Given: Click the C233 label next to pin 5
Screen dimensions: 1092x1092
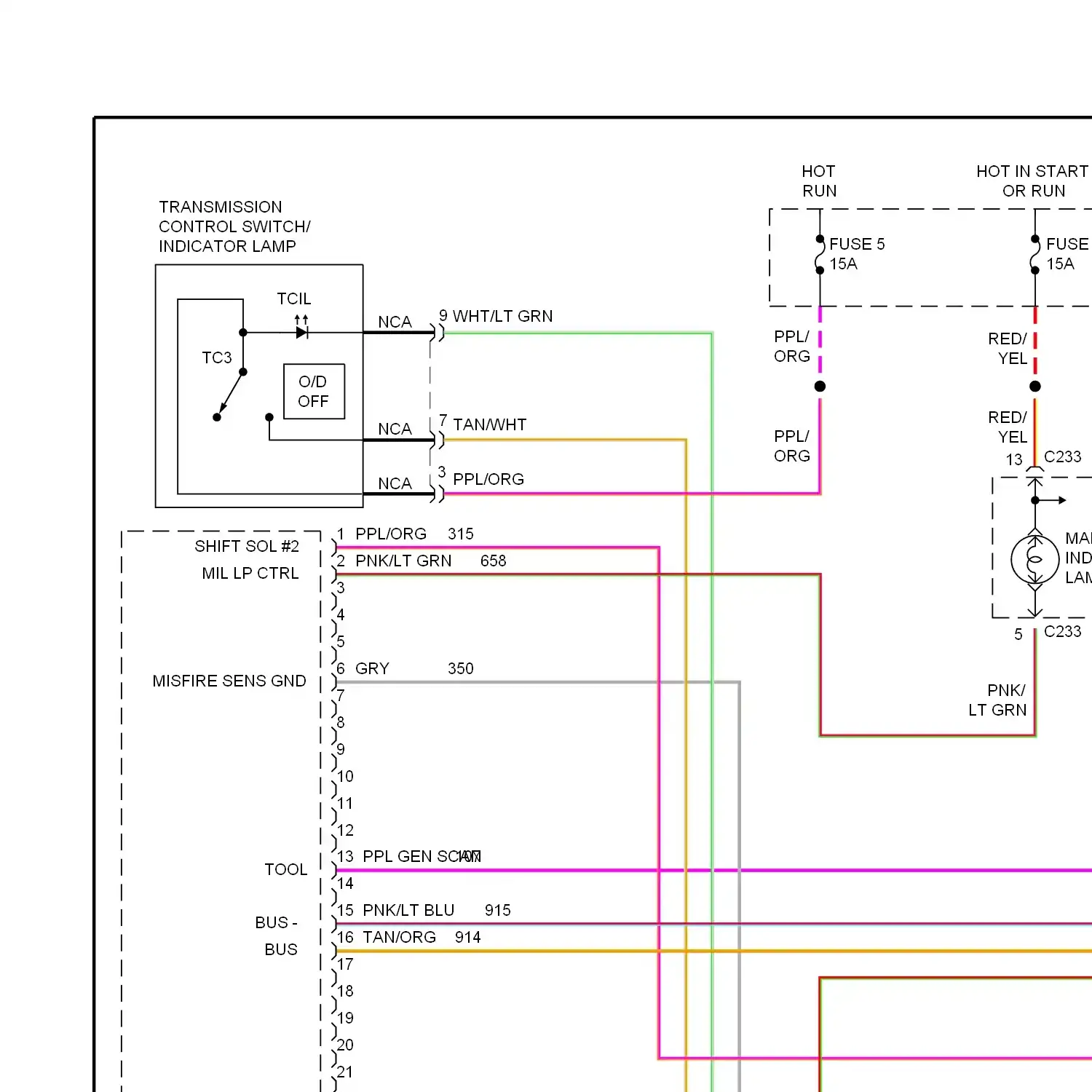Looking at the screenshot, I should [x=1063, y=631].
